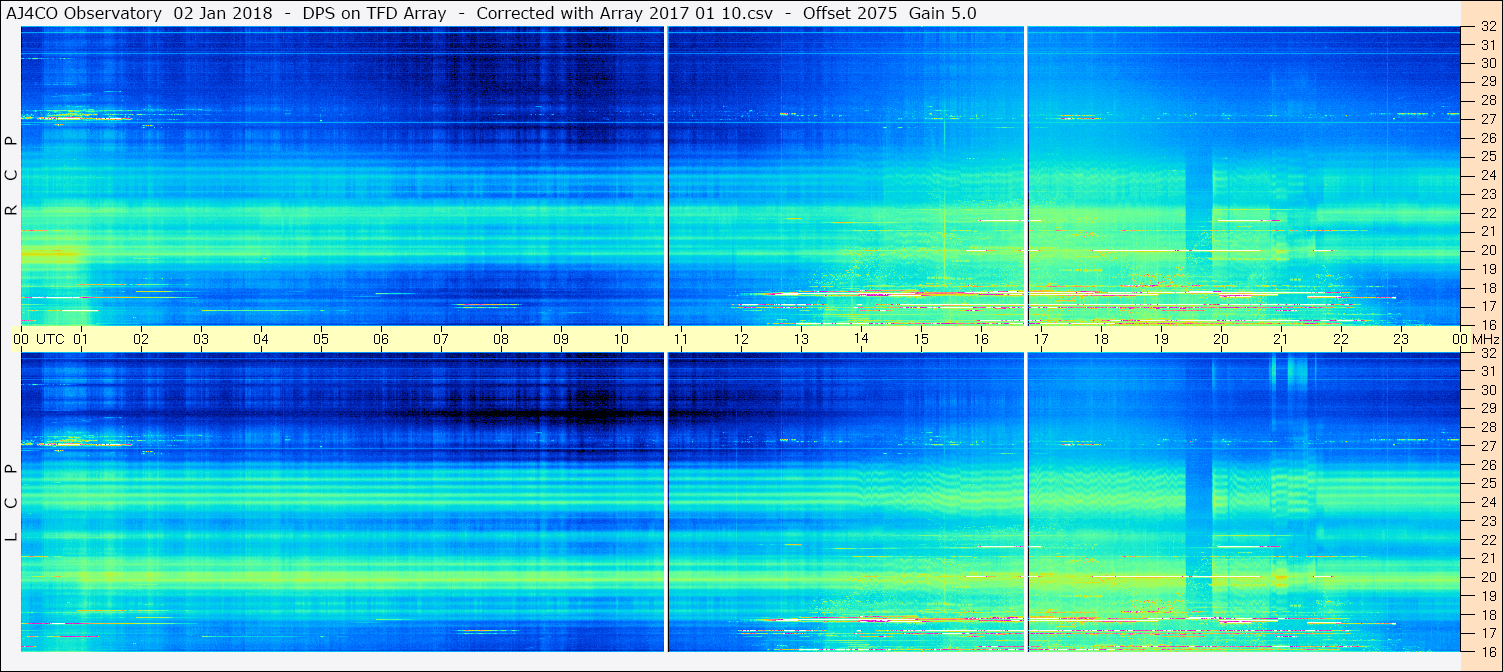Screen dimensions: 1503x672
Task: Select the 12 hour tick label
Action: [x=741, y=339]
